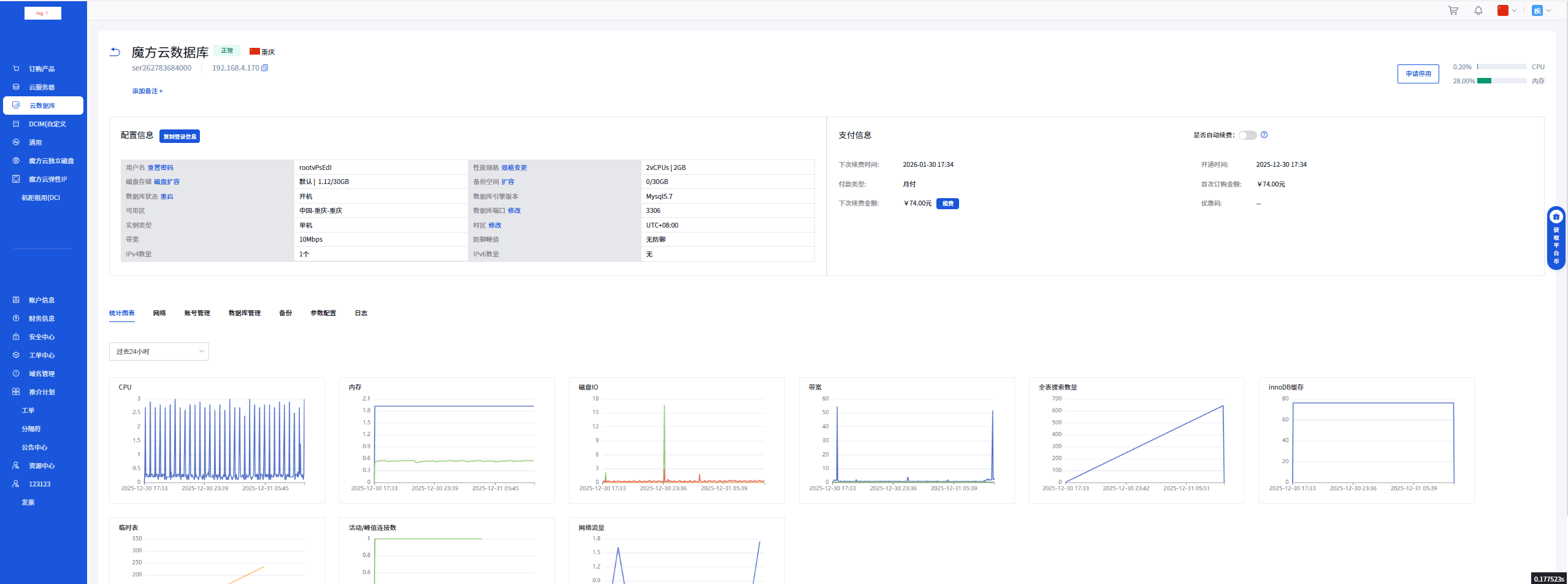1568x584 pixels.
Task: Click the 工单中心 sidebar icon
Action: [x=16, y=355]
